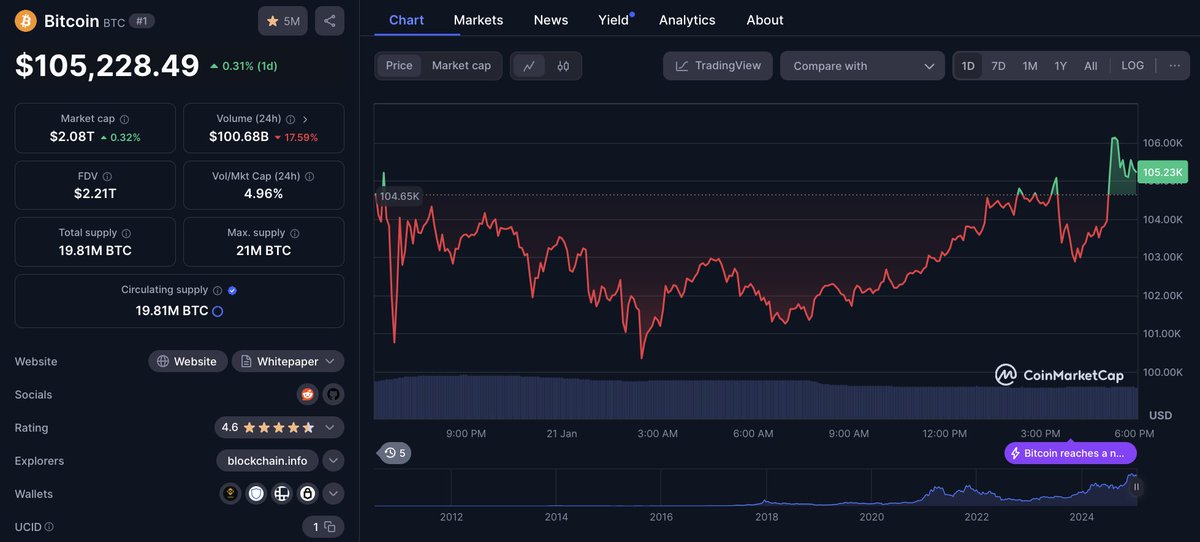Click the $100.68B volume value
This screenshot has width=1200, height=542.
point(239,137)
